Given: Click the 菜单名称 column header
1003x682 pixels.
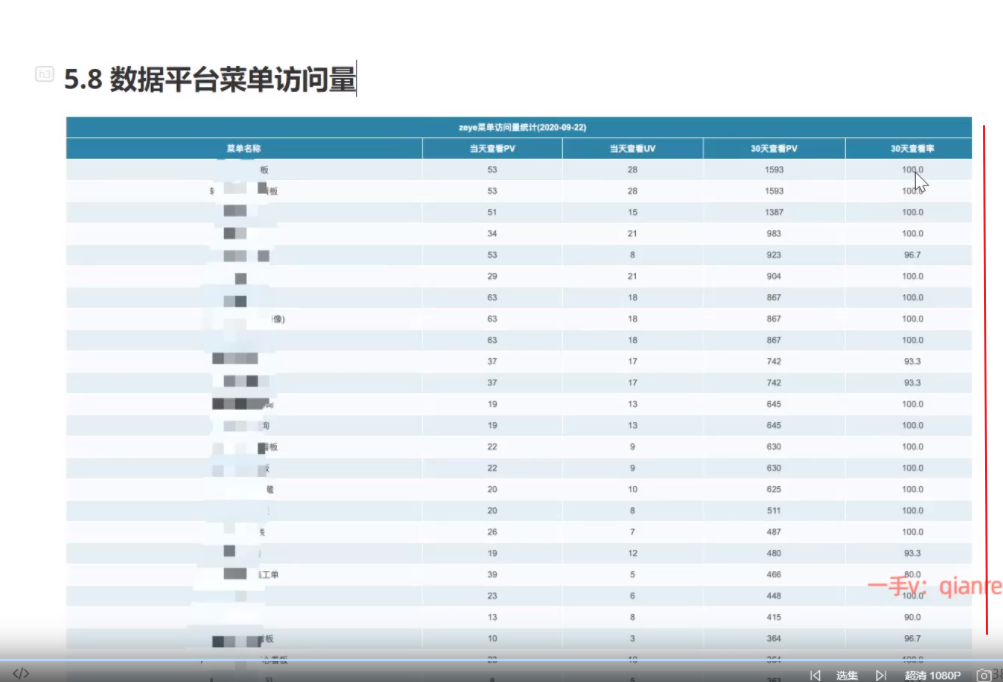Looking at the screenshot, I should (244, 148).
